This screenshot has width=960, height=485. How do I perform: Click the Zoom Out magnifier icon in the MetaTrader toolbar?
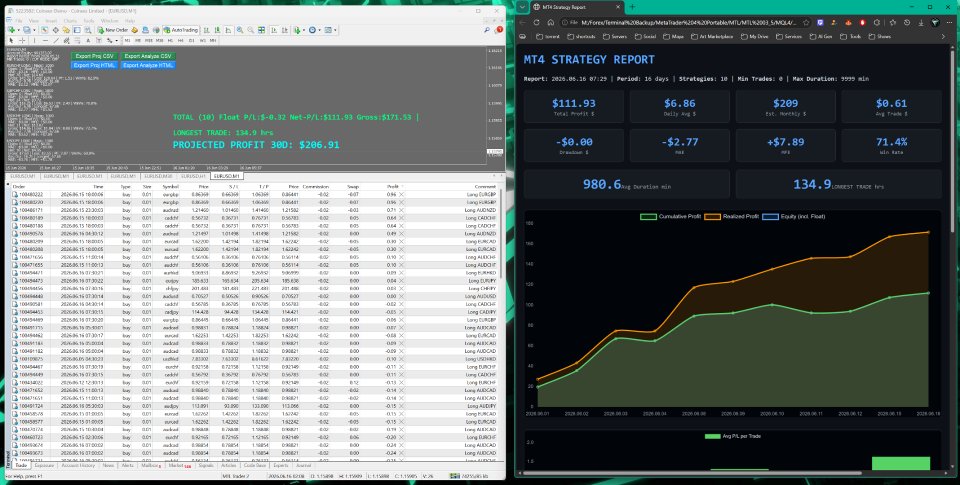point(250,30)
